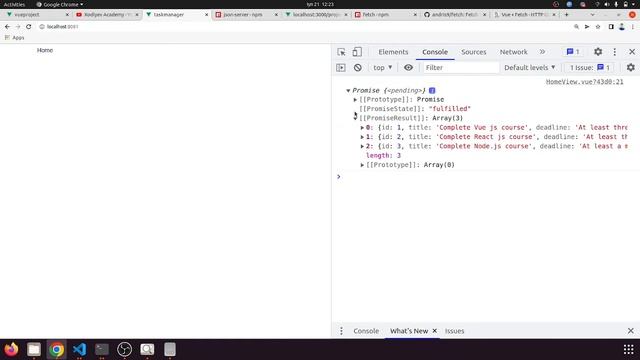Show more DevTools tabs chevron
Screen dimensions: 640x360
tap(542, 52)
